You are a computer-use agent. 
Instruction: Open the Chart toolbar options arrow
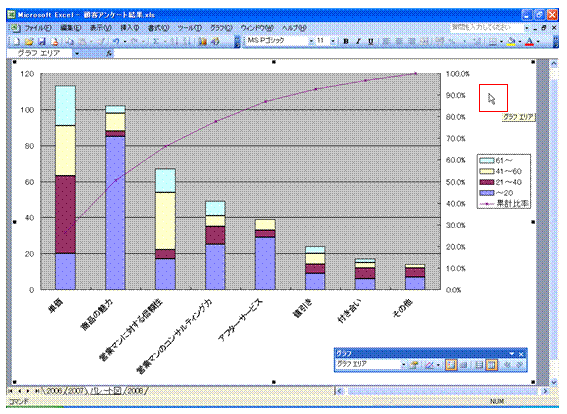point(512,354)
